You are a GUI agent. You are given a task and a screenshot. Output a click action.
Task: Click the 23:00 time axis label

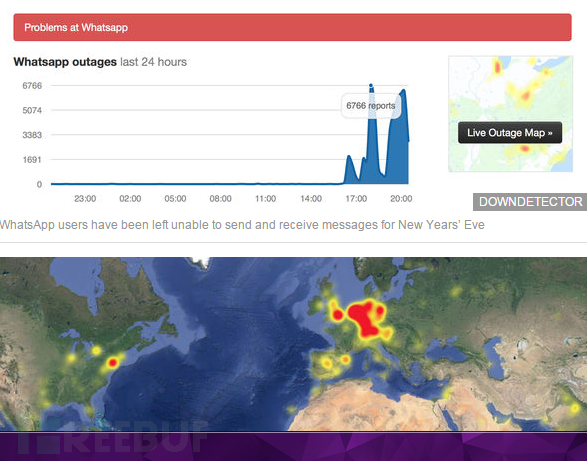[x=85, y=198]
